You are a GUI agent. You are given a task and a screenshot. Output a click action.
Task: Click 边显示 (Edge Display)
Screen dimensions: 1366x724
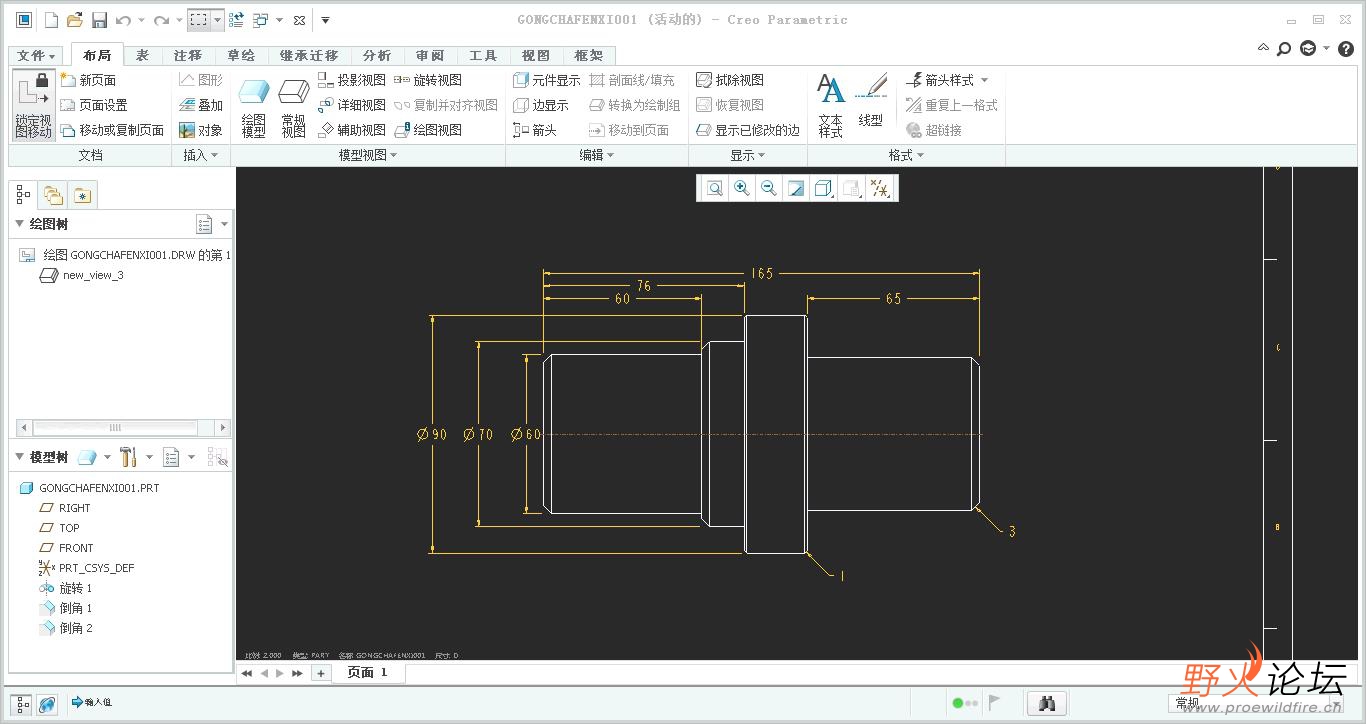click(540, 105)
